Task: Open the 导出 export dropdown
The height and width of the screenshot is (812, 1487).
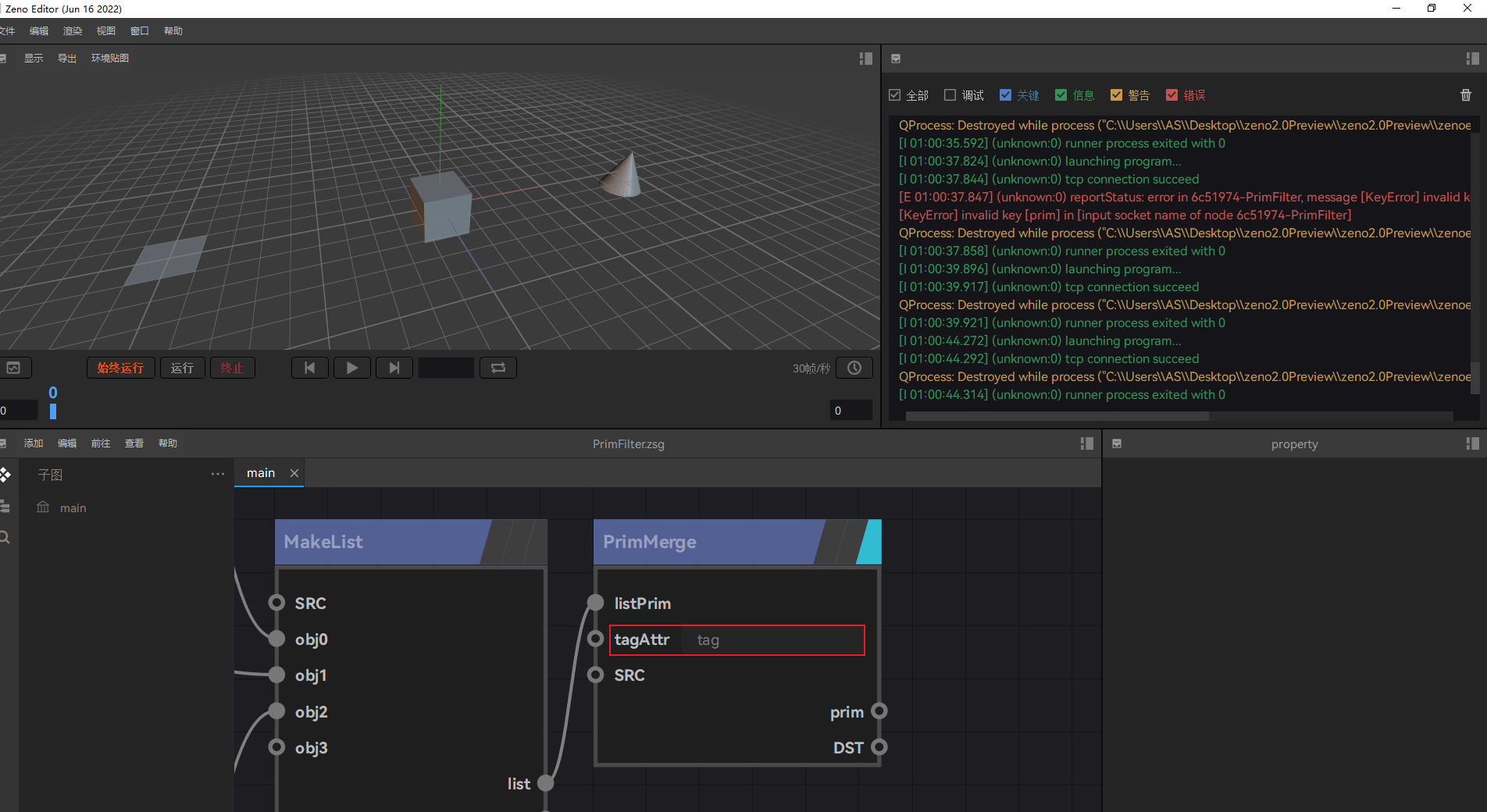Action: (67, 59)
